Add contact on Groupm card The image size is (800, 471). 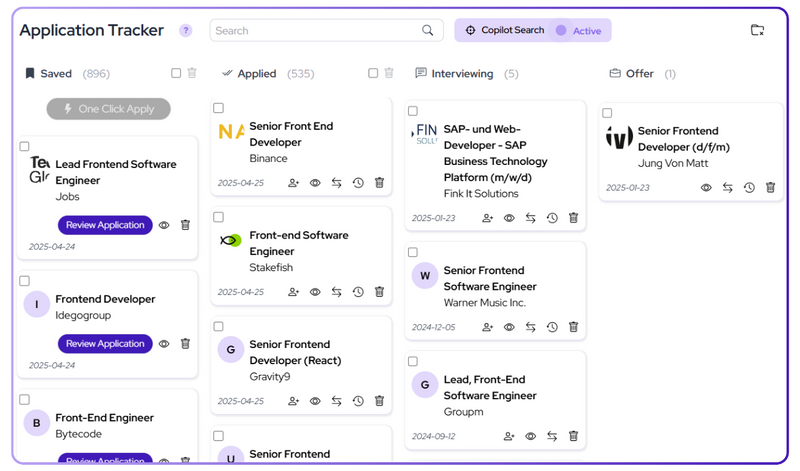[x=509, y=436]
